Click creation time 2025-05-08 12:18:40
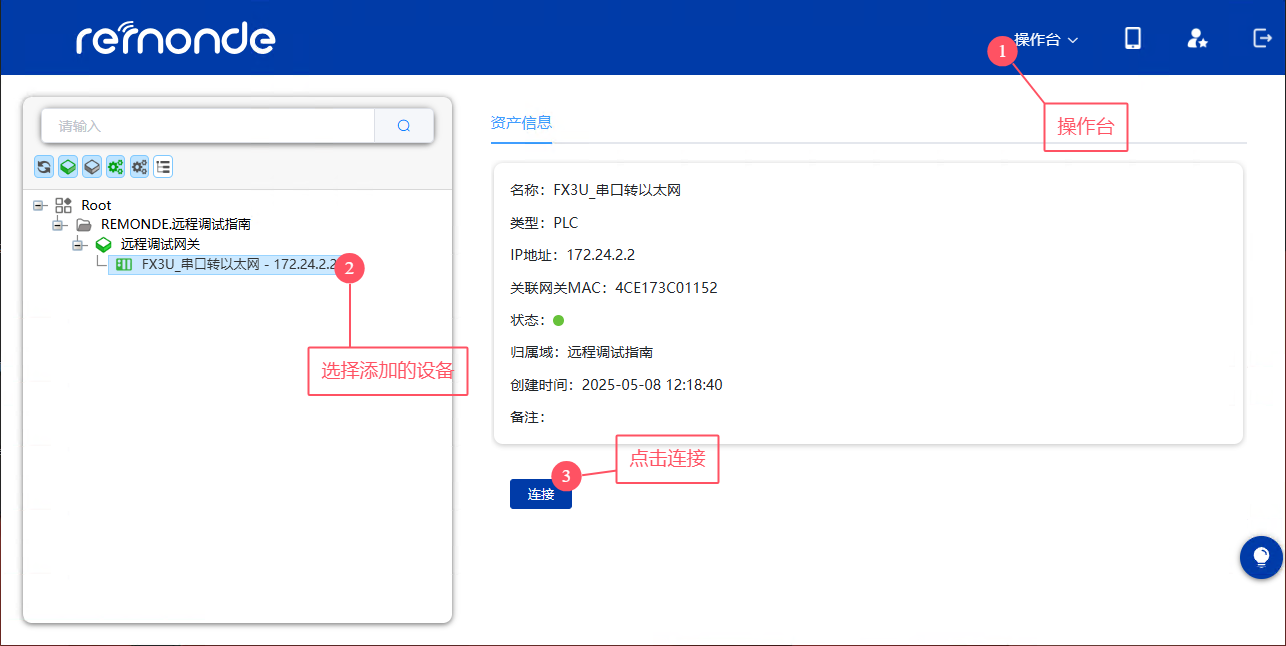This screenshot has height=646, width=1286. 652,385
